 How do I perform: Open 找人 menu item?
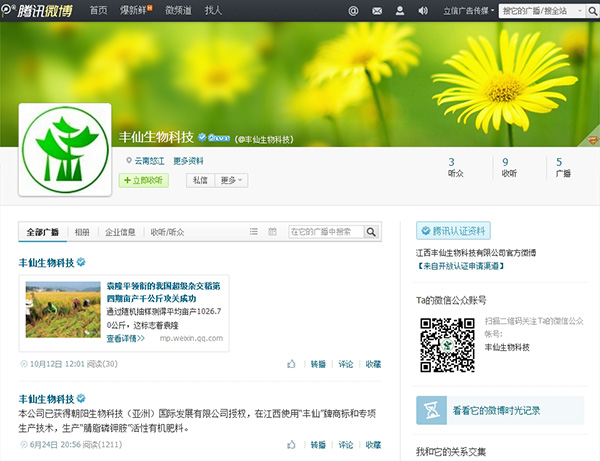(x=213, y=10)
